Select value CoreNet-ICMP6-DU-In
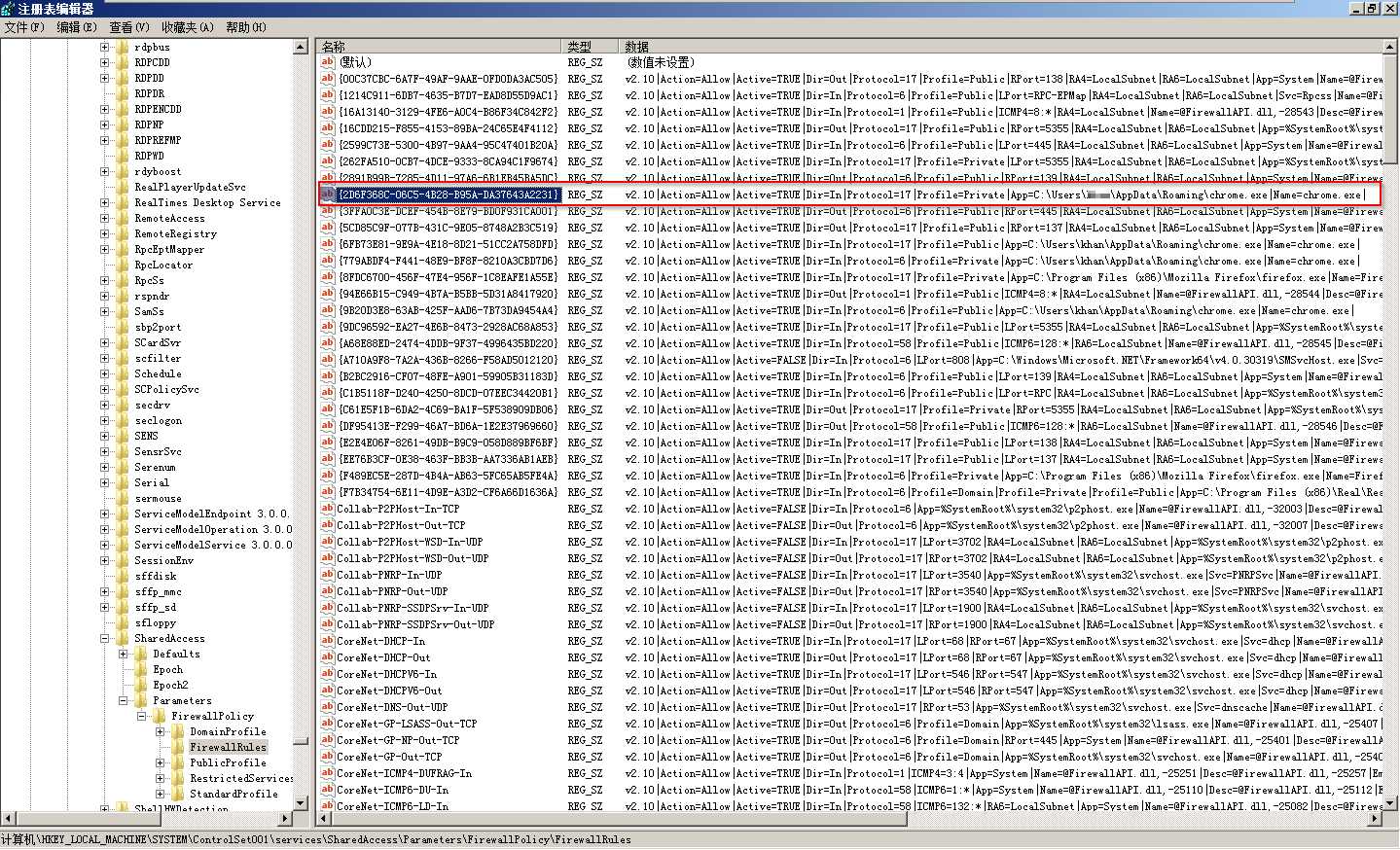 (x=393, y=790)
